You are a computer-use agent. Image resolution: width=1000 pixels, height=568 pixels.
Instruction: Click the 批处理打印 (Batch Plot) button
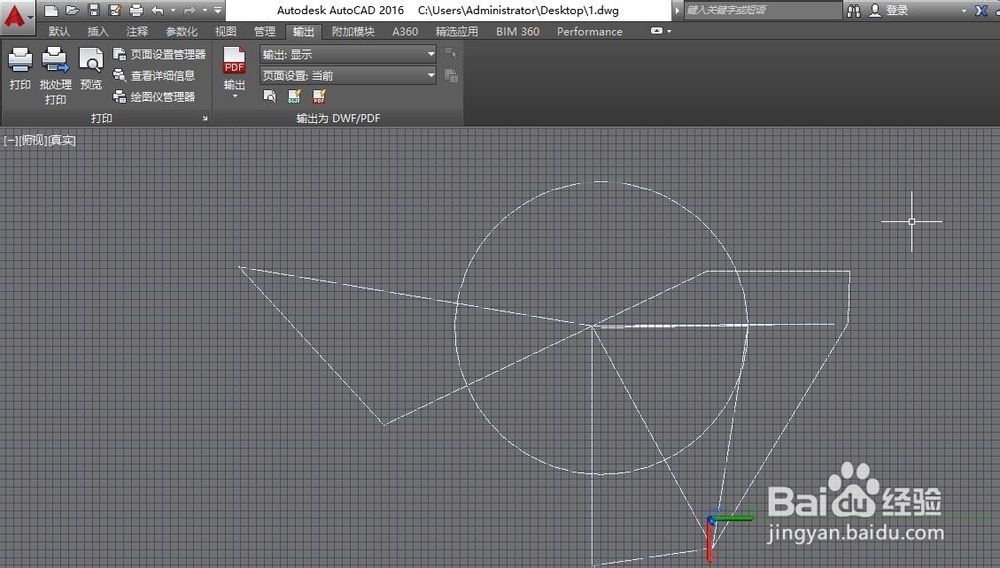(x=55, y=75)
